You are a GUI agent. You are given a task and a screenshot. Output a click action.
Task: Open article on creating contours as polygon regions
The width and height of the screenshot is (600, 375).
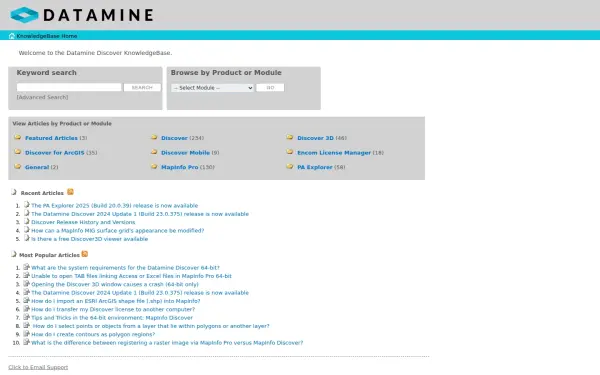click(x=93, y=335)
